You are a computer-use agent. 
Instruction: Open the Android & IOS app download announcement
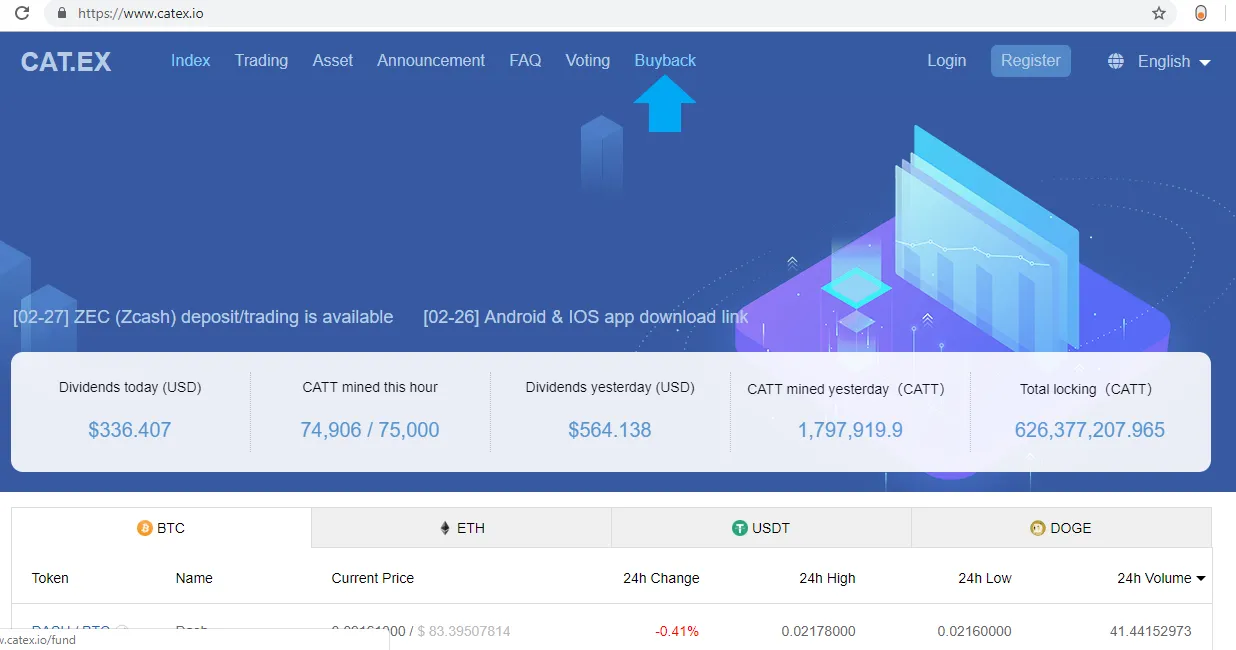[x=586, y=317]
